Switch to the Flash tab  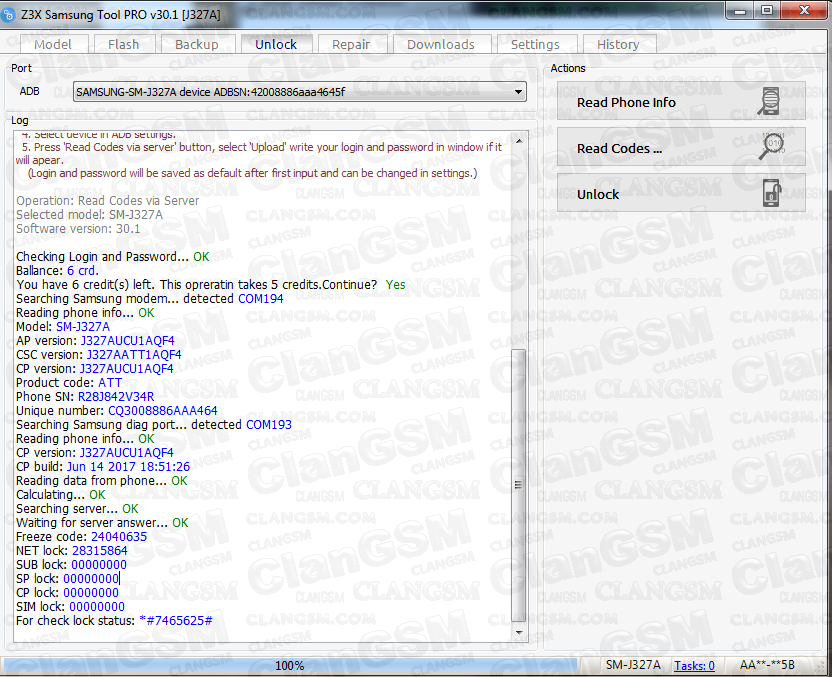[124, 45]
